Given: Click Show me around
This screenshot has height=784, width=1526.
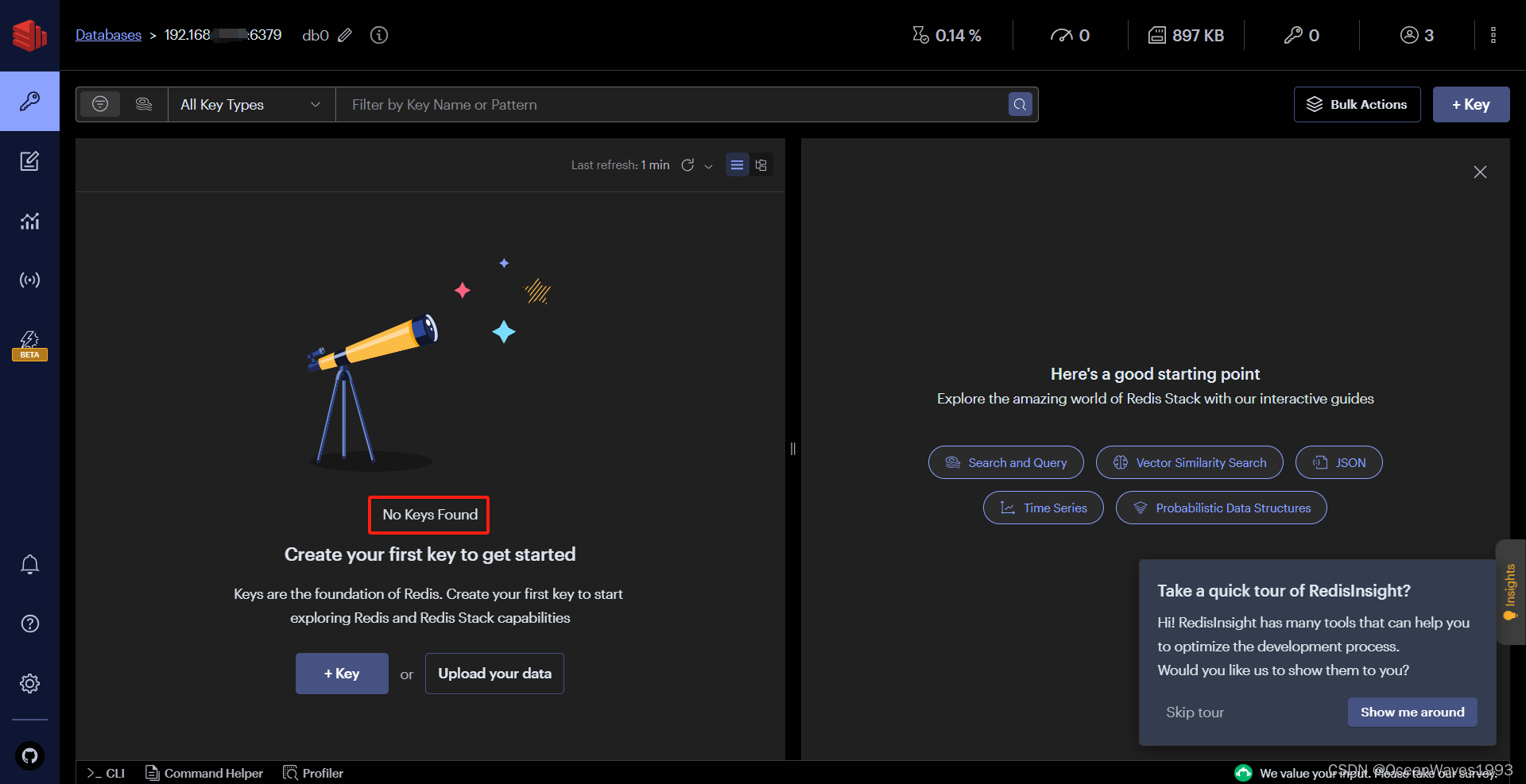Looking at the screenshot, I should click(1412, 712).
